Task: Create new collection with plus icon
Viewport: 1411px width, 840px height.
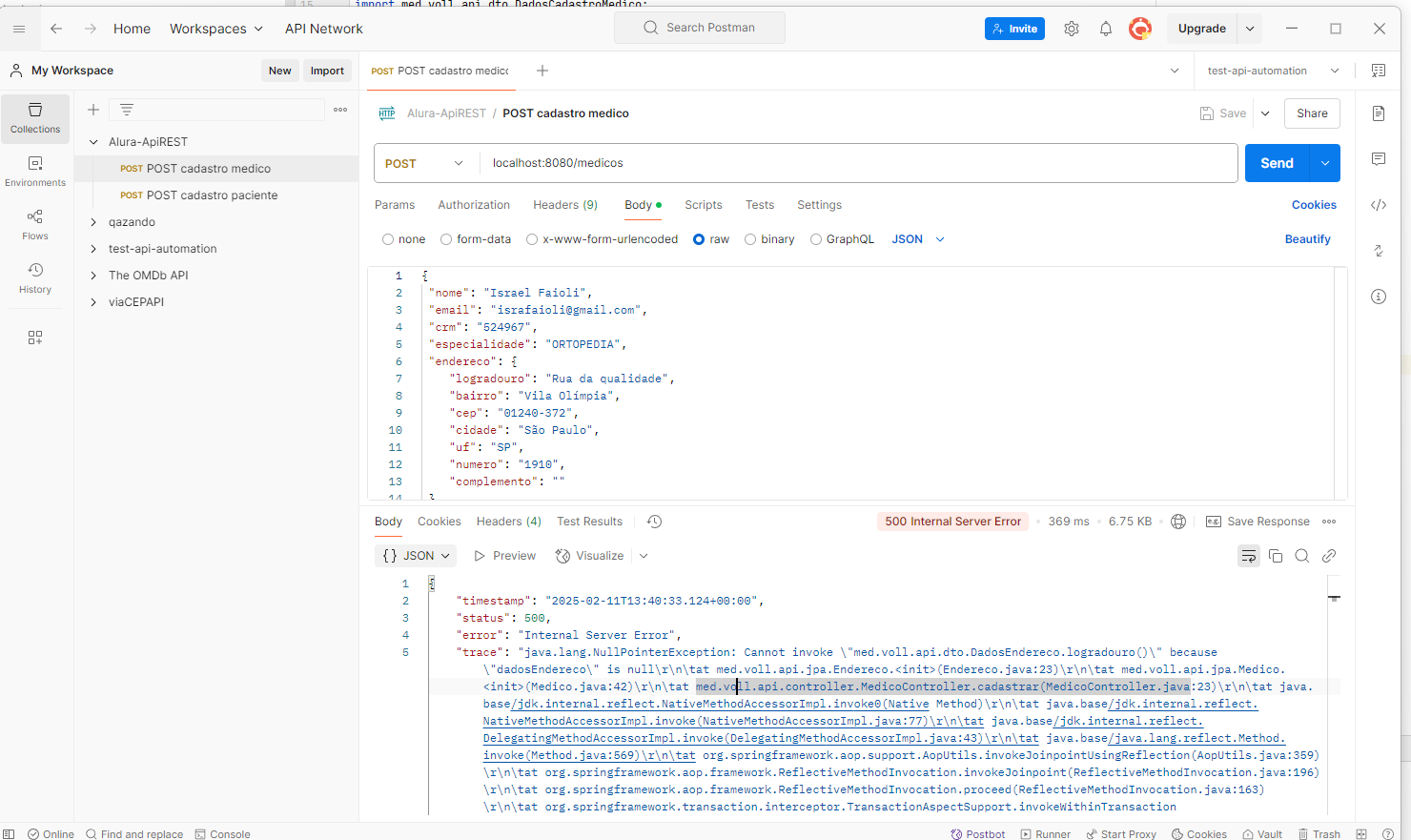Action: pyautogui.click(x=93, y=110)
